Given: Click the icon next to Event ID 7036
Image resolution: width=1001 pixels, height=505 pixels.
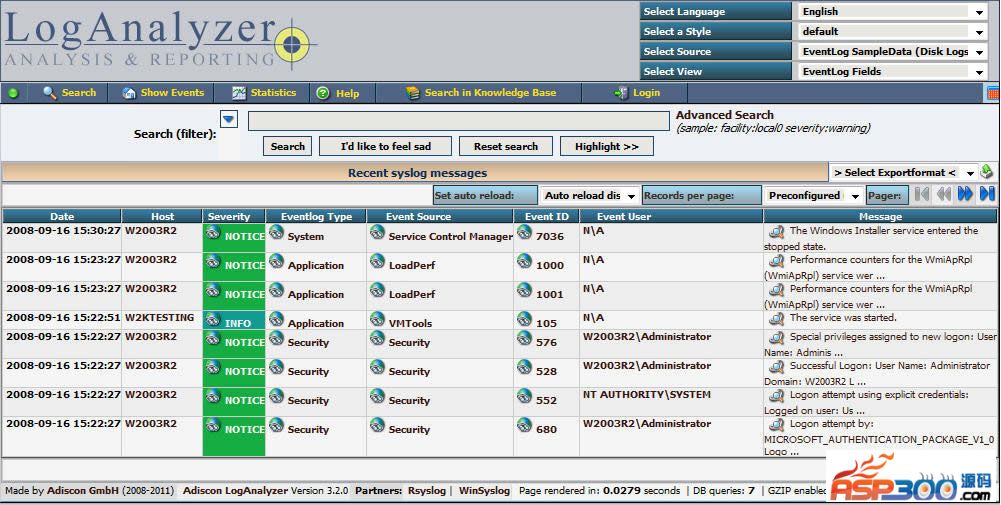Looking at the screenshot, I should [x=524, y=233].
